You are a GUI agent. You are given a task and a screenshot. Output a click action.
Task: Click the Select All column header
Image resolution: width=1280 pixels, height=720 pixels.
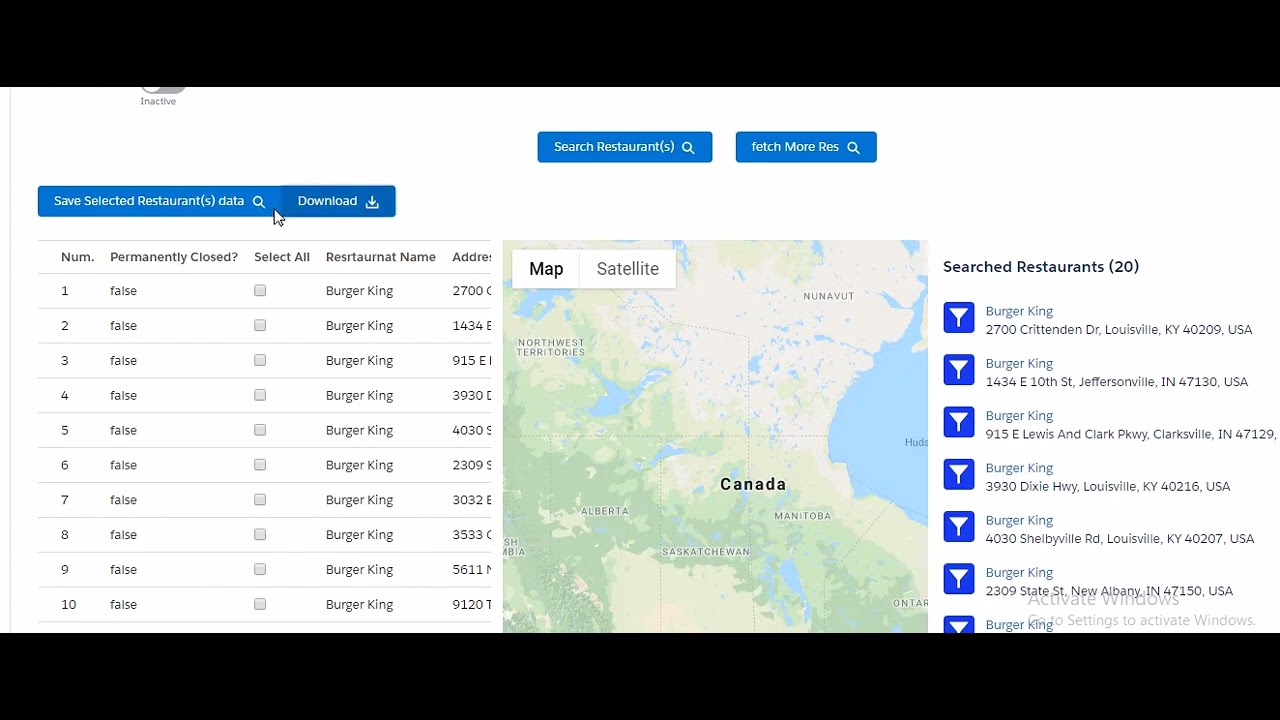point(282,257)
